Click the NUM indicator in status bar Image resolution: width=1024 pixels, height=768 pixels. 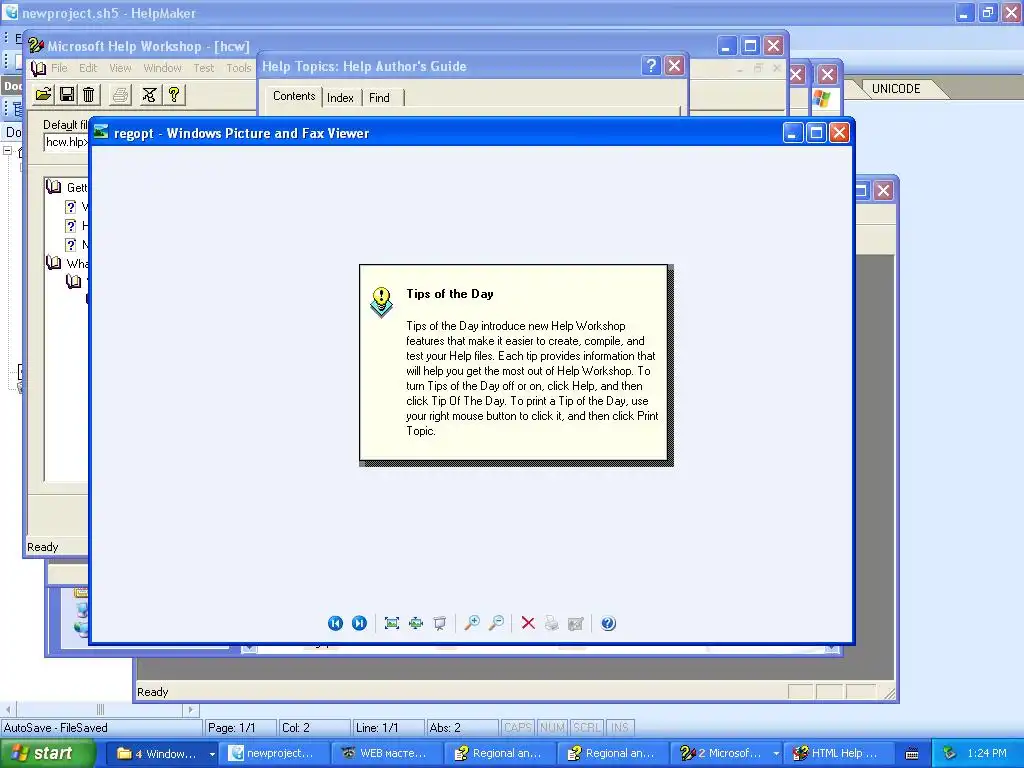point(552,727)
